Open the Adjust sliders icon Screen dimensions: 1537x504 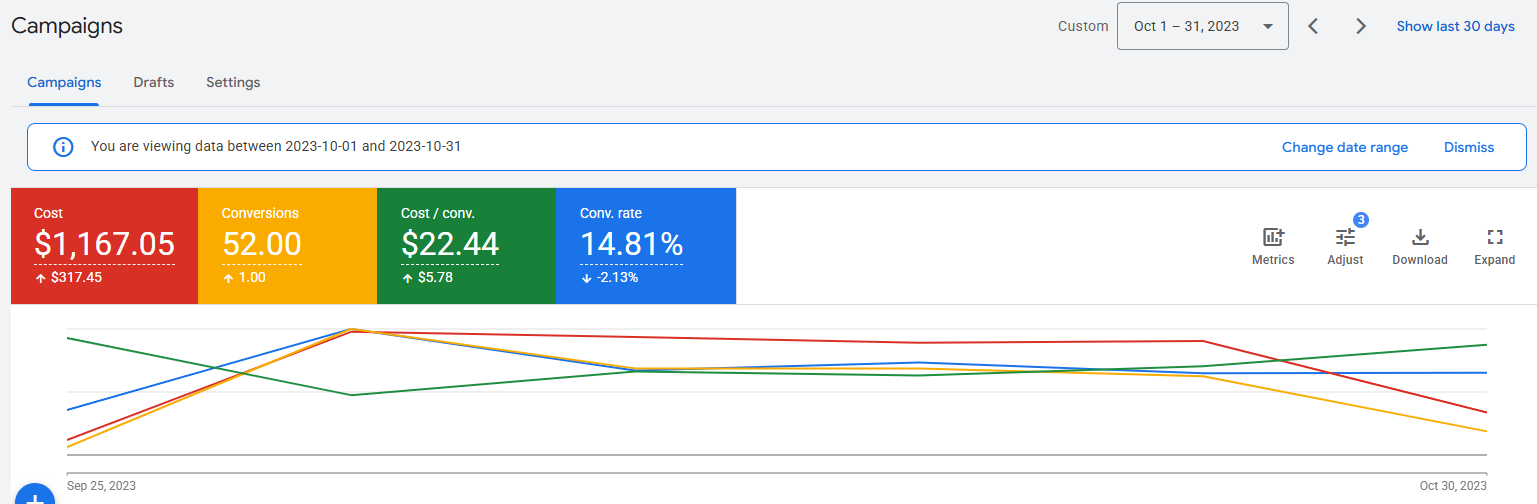point(1345,237)
